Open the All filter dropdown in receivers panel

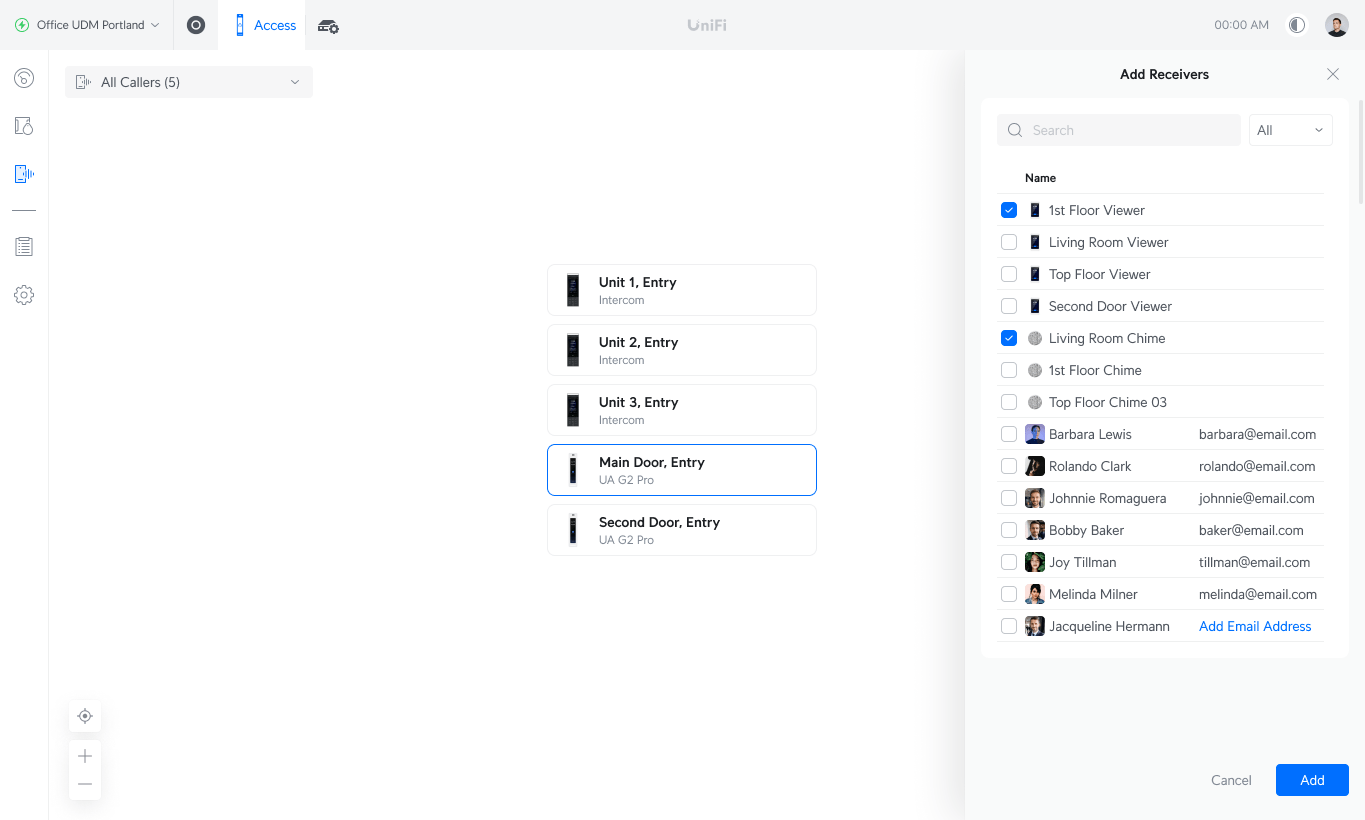point(1290,129)
